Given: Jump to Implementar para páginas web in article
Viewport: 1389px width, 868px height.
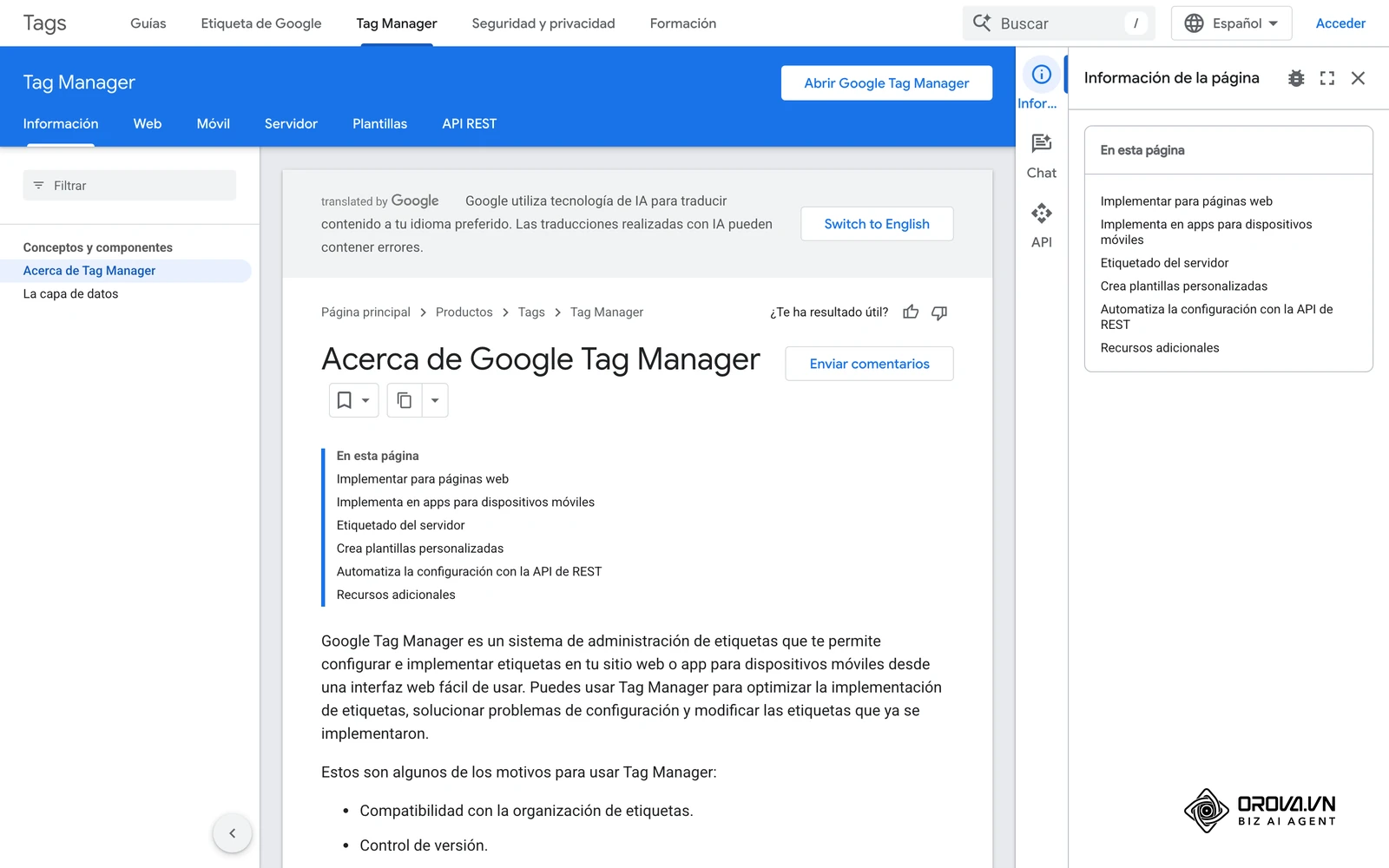Looking at the screenshot, I should click(423, 479).
